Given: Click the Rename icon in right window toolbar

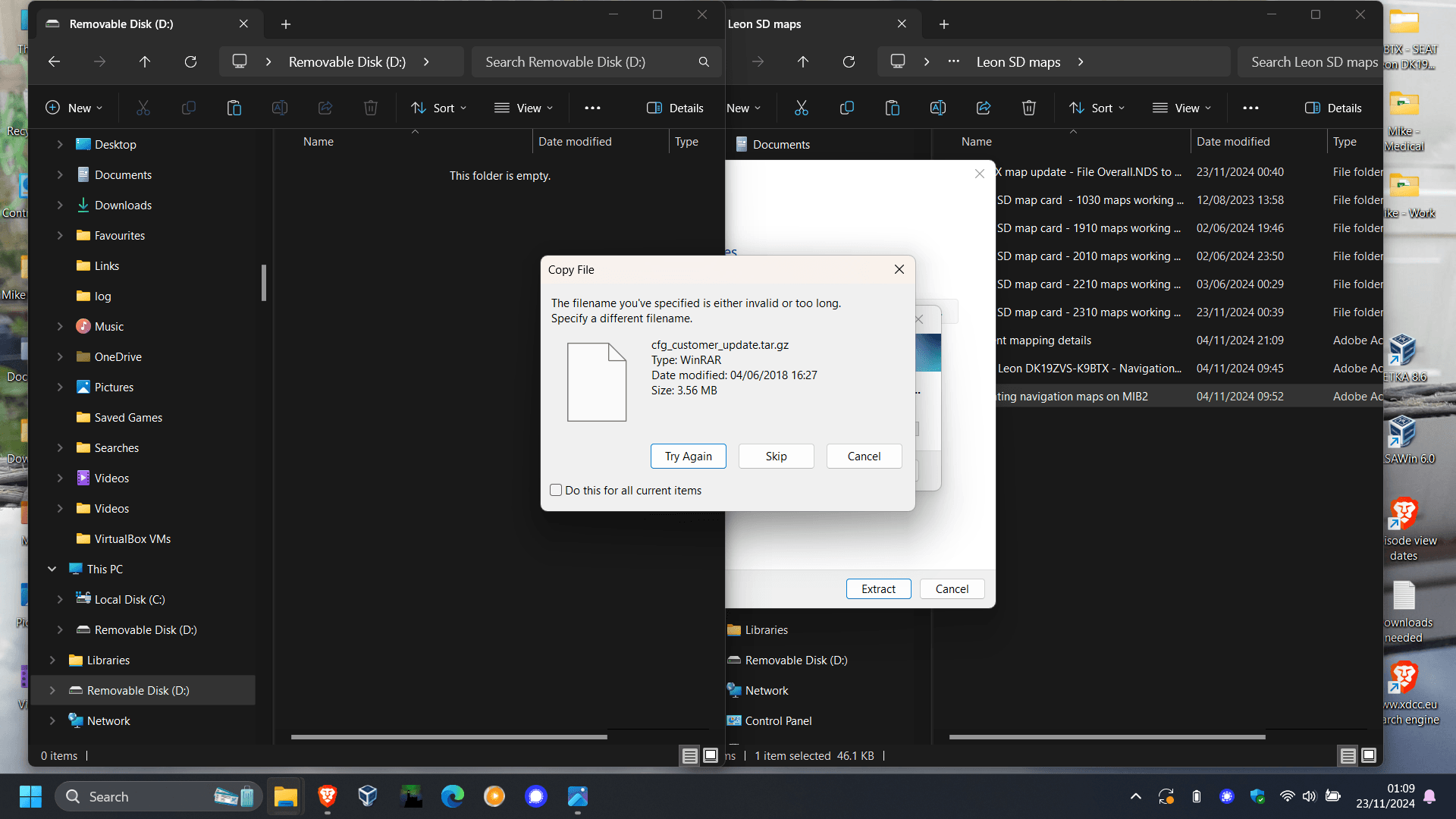Looking at the screenshot, I should coord(938,108).
